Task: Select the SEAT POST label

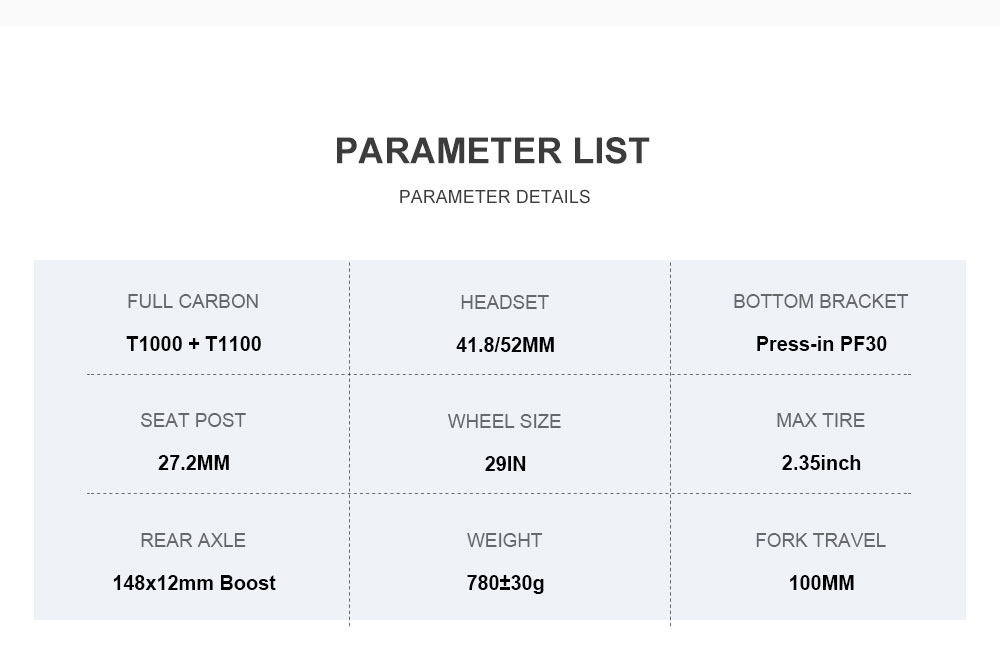Action: [x=193, y=420]
